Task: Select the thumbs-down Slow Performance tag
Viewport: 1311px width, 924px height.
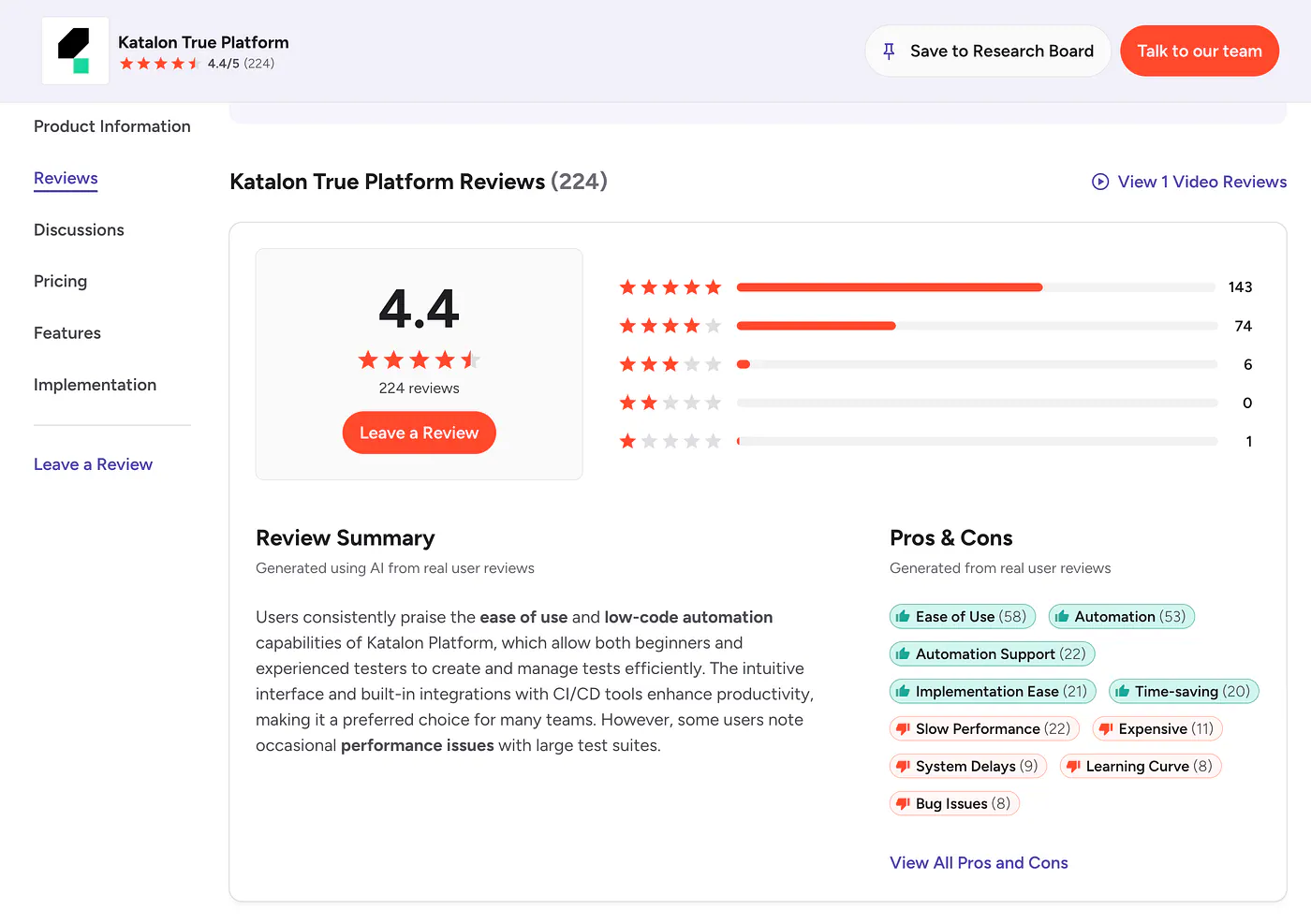Action: [984, 728]
